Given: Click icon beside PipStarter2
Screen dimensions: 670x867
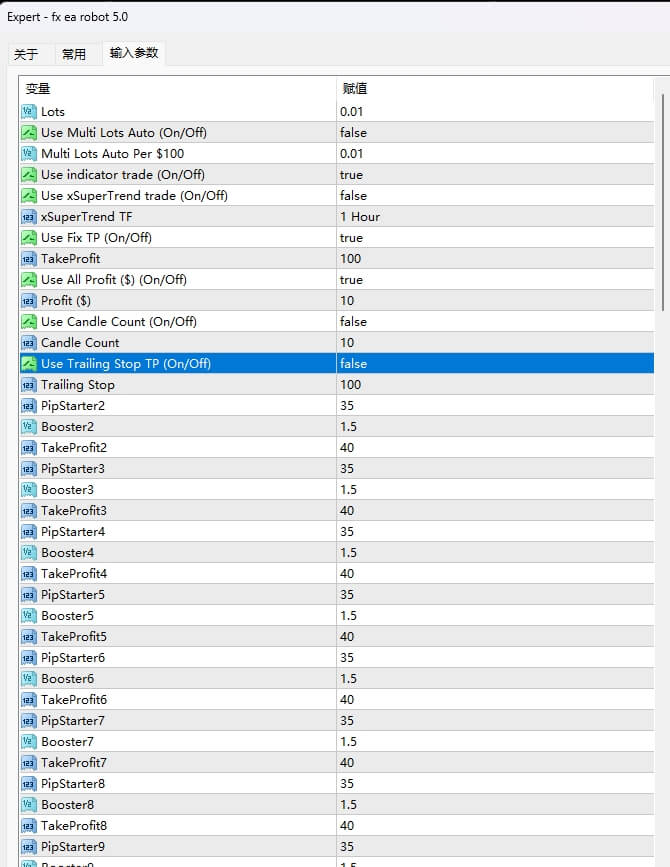Looking at the screenshot, I should coord(29,406).
